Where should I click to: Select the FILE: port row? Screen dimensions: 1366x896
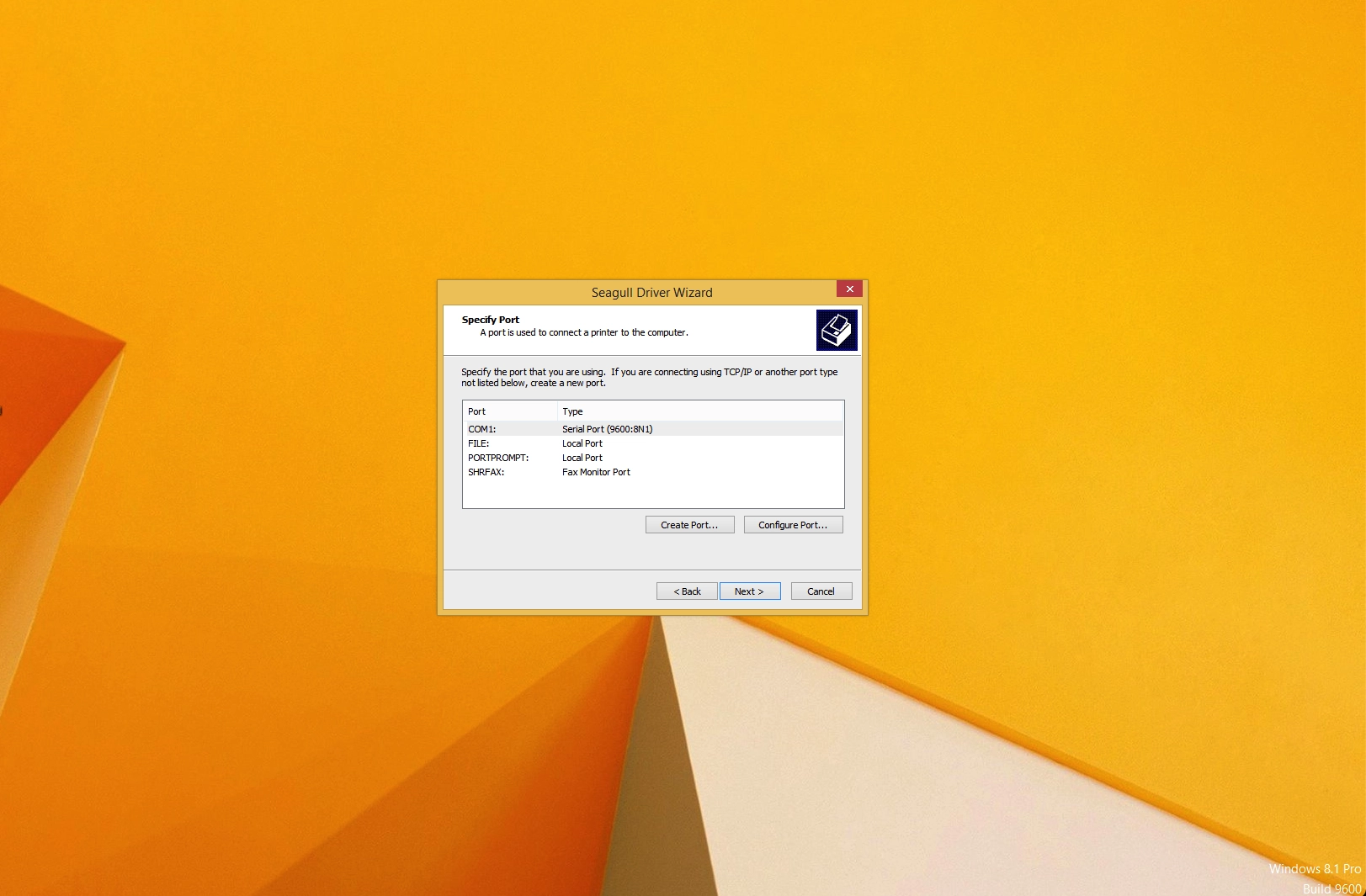653,443
